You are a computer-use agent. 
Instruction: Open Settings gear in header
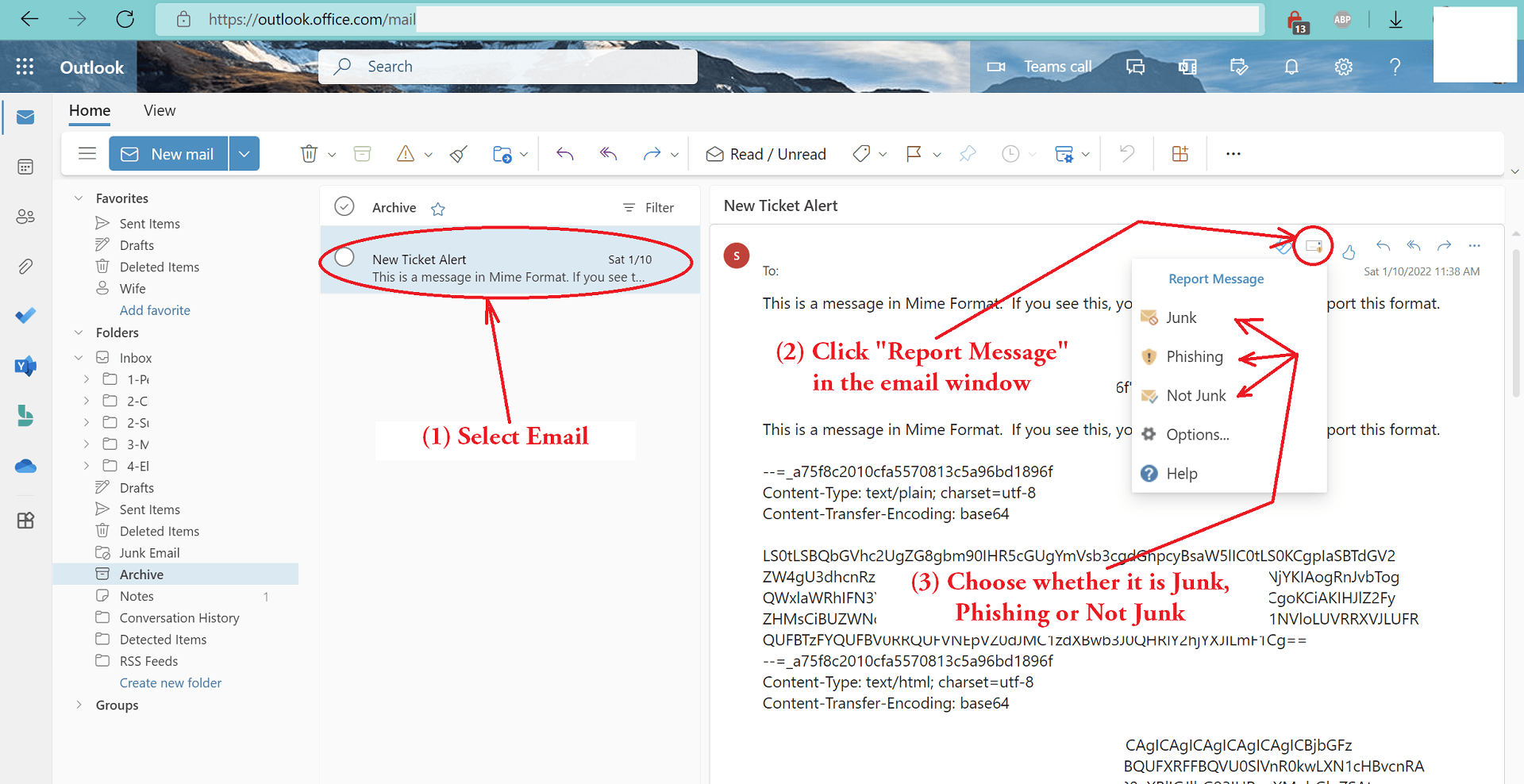tap(1343, 67)
